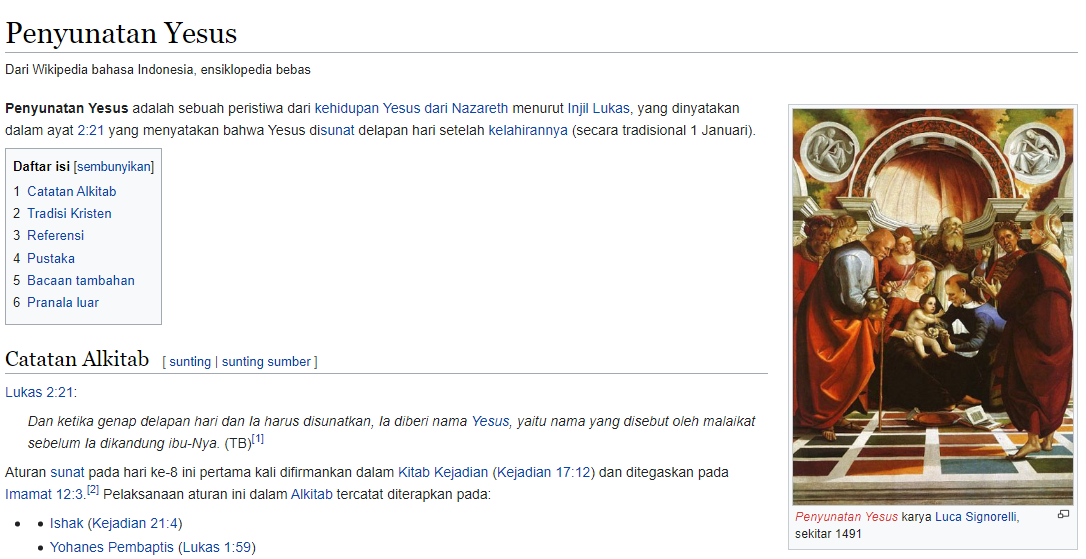This screenshot has width=1086, height=559.
Task: Open the kelahirannya link
Action: tap(528, 130)
